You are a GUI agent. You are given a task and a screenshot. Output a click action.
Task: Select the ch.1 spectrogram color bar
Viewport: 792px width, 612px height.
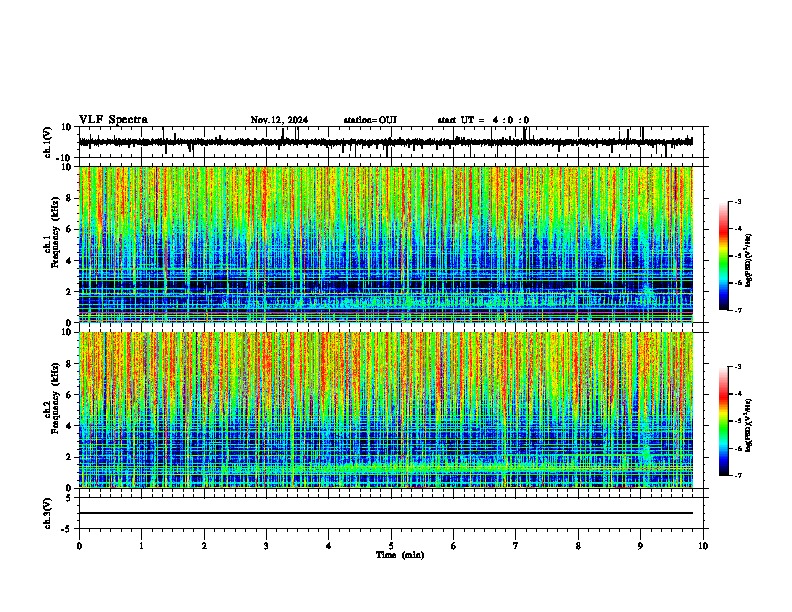[x=724, y=256]
